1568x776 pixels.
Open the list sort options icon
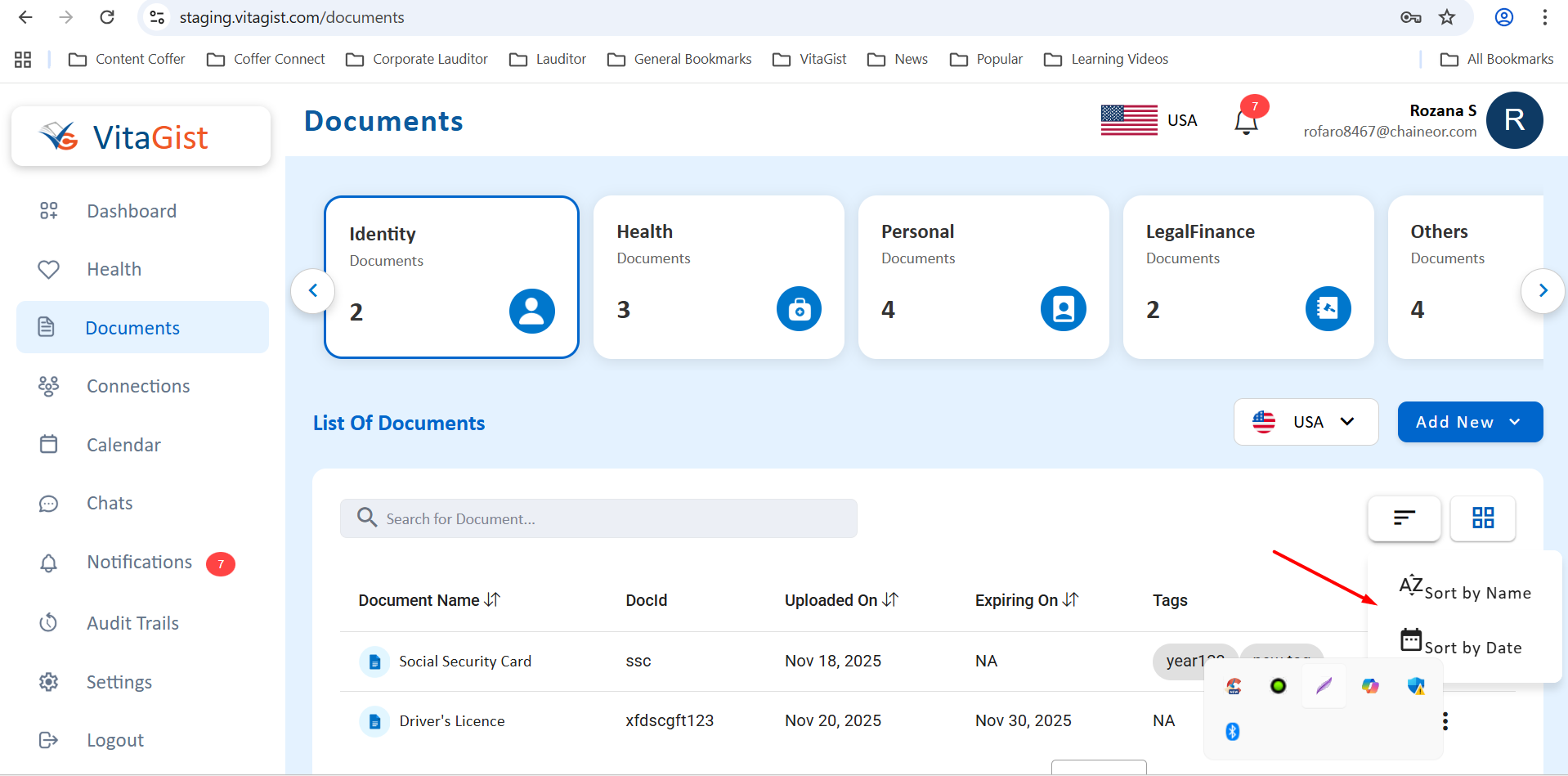point(1404,518)
